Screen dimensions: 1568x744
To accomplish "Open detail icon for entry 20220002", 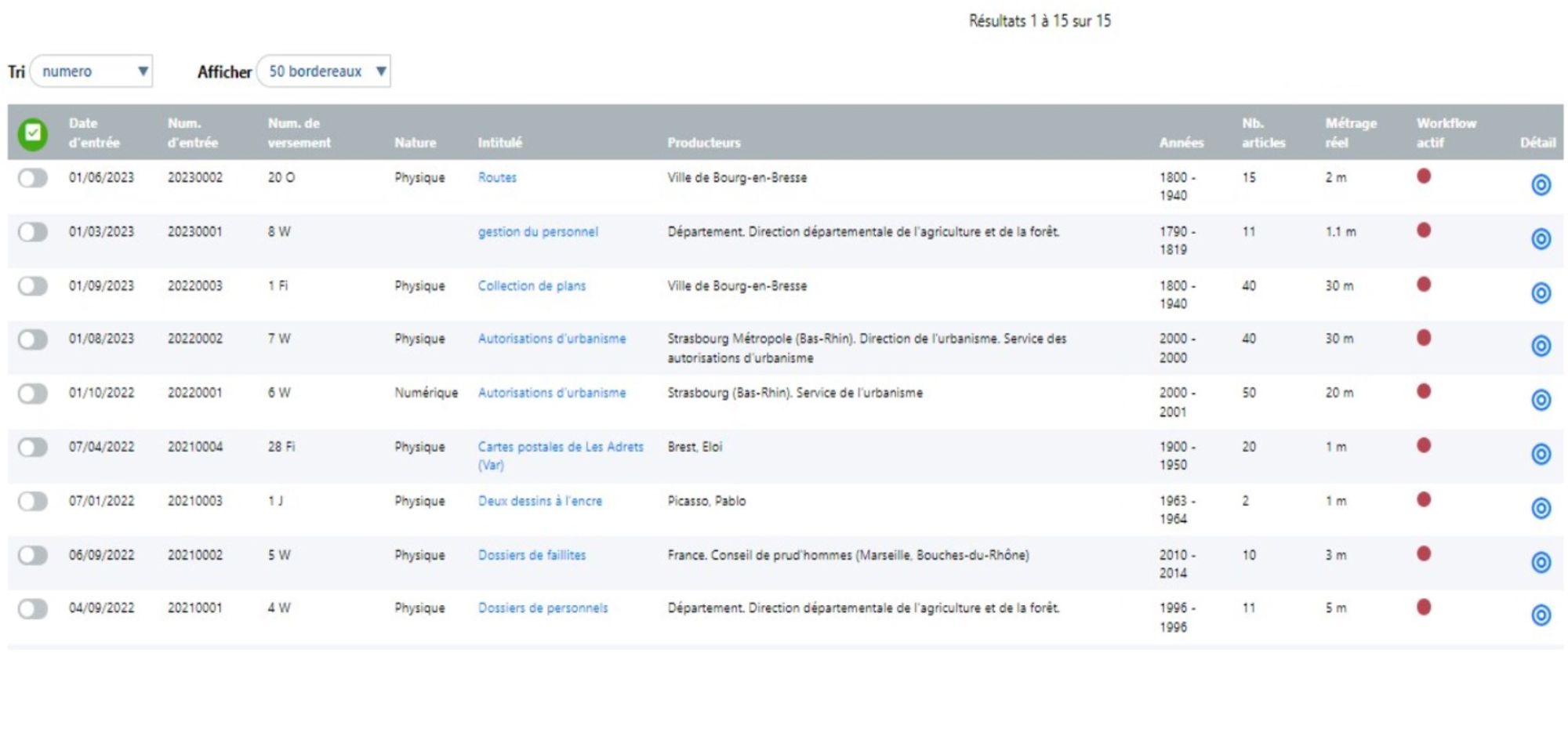I will 1541,347.
